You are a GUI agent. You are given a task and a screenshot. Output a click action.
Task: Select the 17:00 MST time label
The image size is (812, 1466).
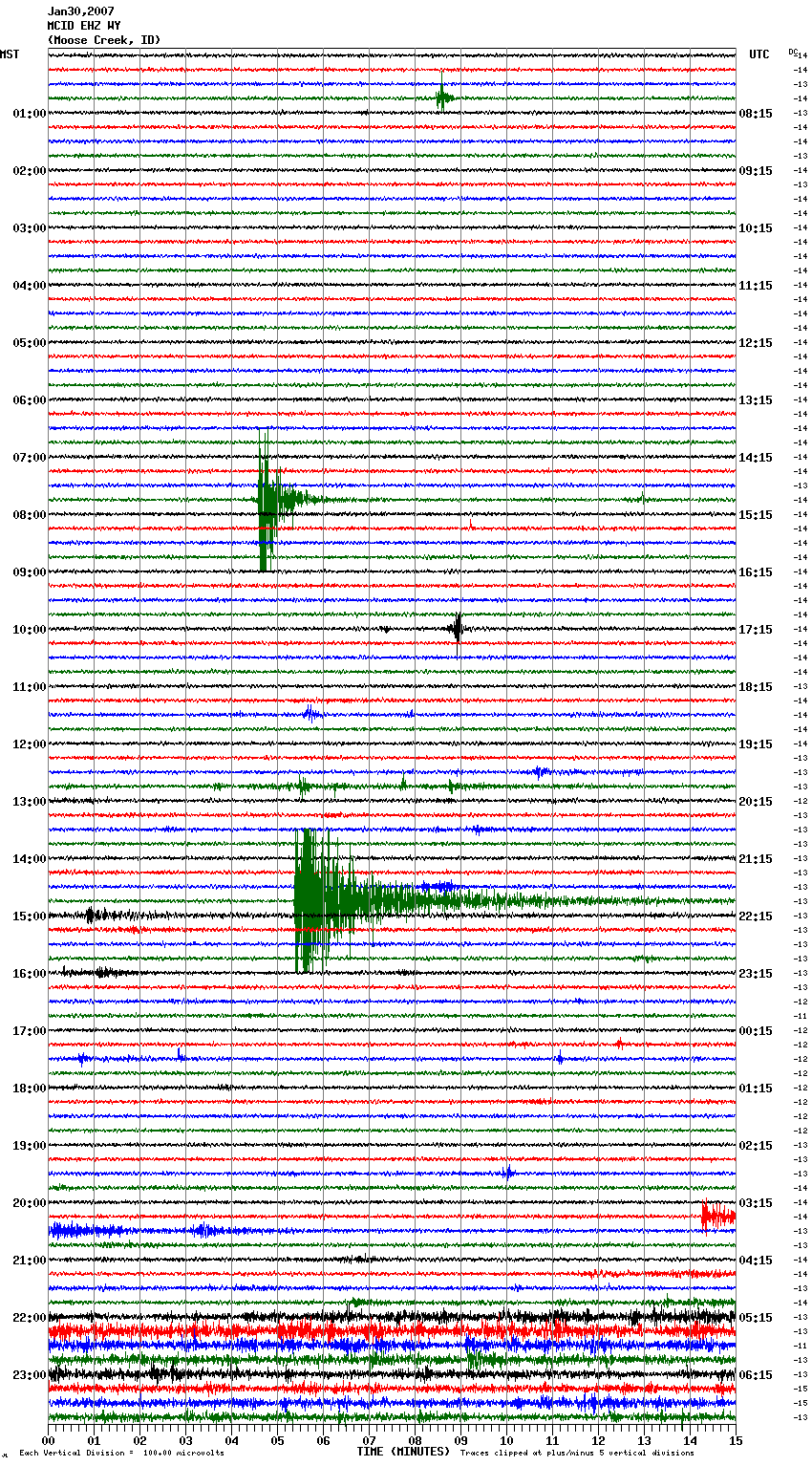tap(30, 1031)
